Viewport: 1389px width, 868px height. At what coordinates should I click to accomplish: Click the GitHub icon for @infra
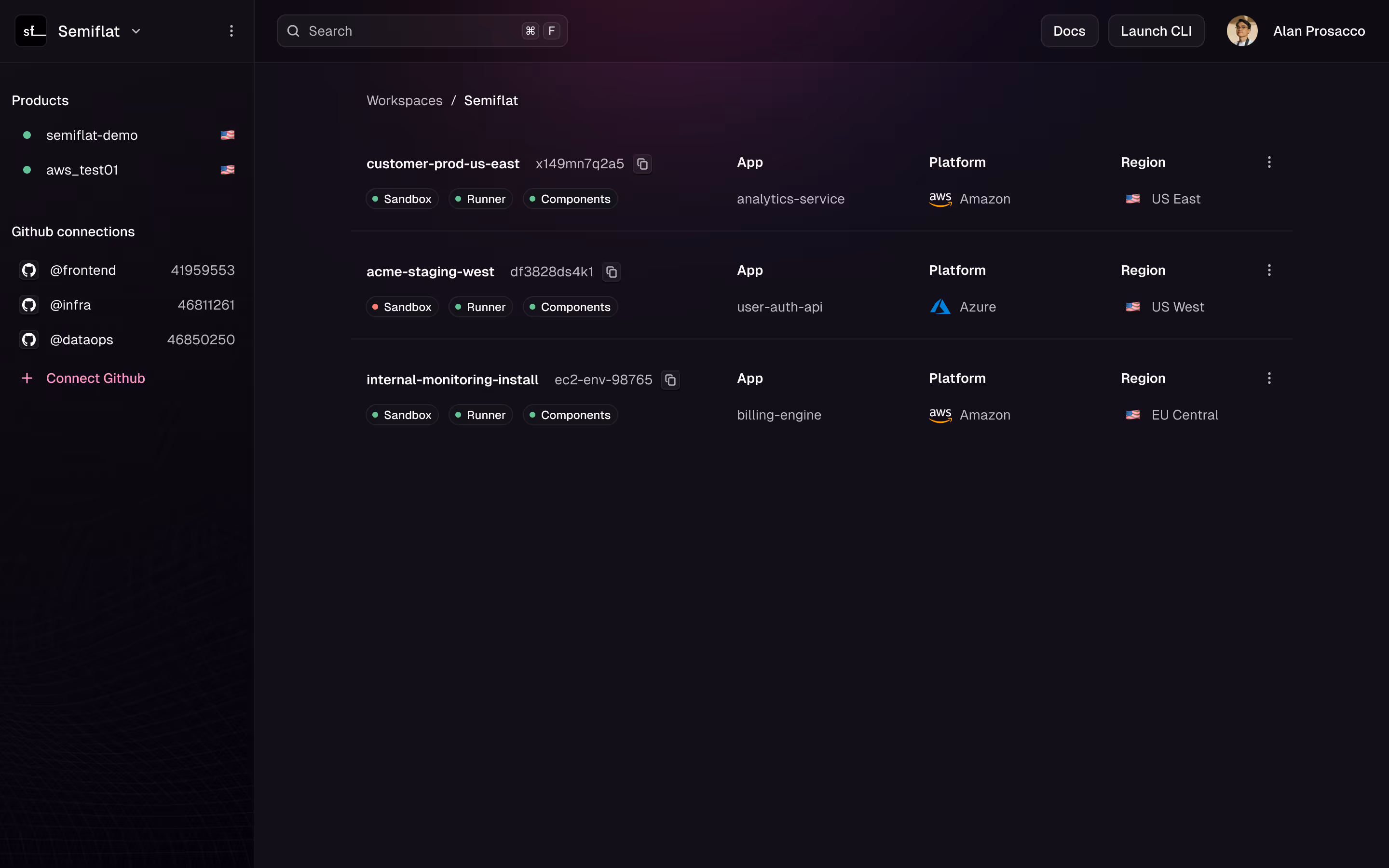(29, 305)
